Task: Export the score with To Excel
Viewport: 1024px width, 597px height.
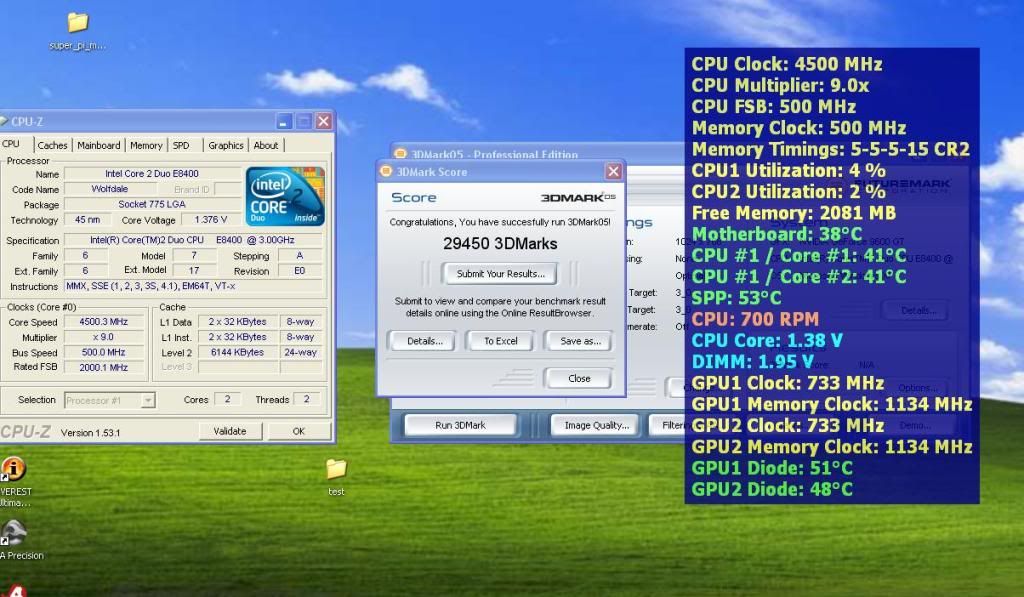Action: [x=501, y=341]
